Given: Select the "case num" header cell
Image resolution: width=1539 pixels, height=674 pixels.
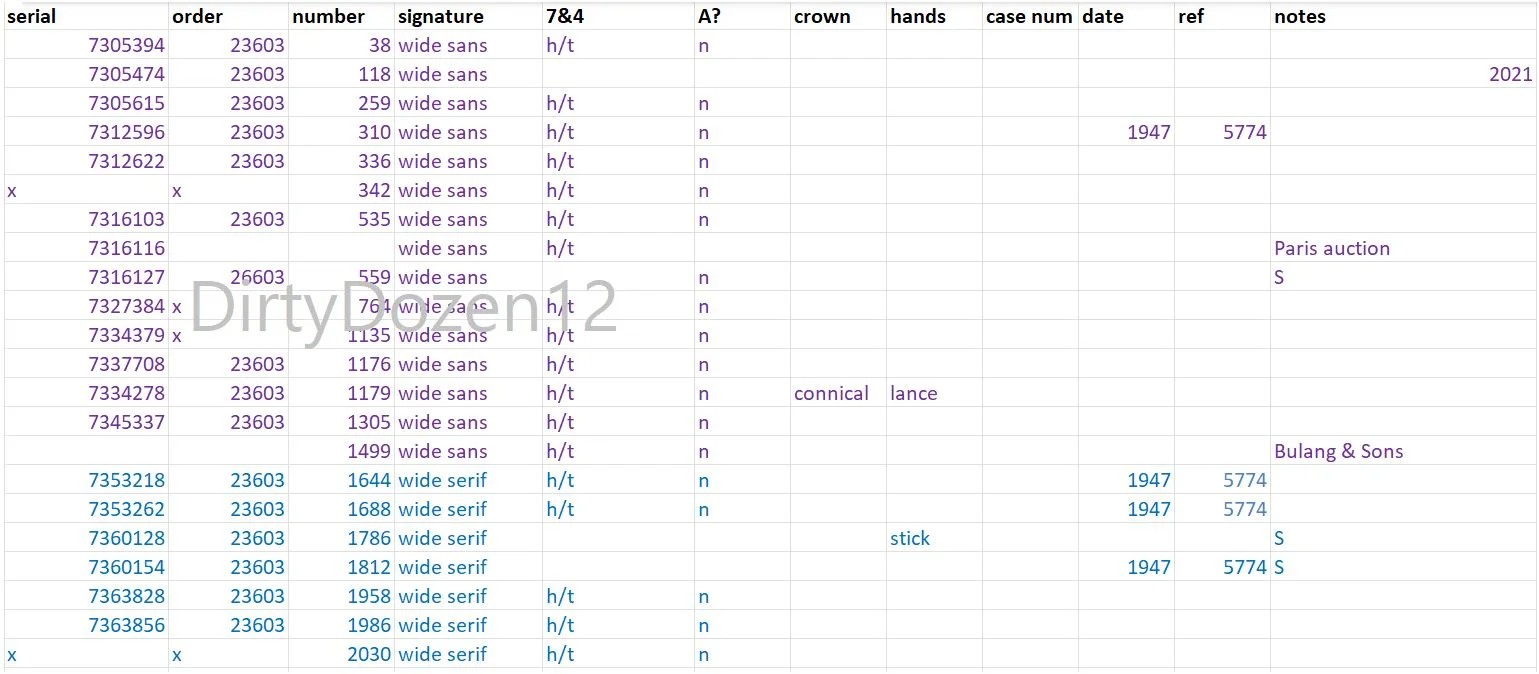Looking at the screenshot, I should coord(1028,16).
